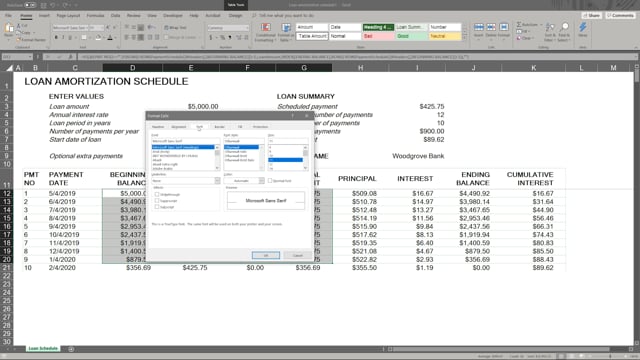640x360 pixels.
Task: Open the font Color Automatic dropdown
Action: click(261, 181)
